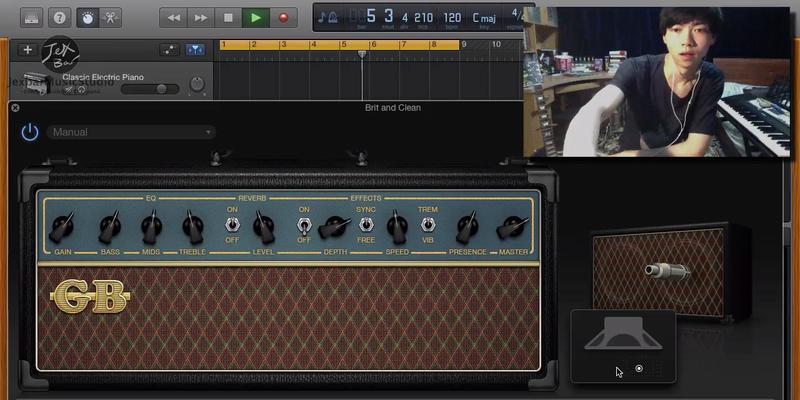Click the electric piano track instrument icon
Screen dimensions: 800x400
coord(37,83)
